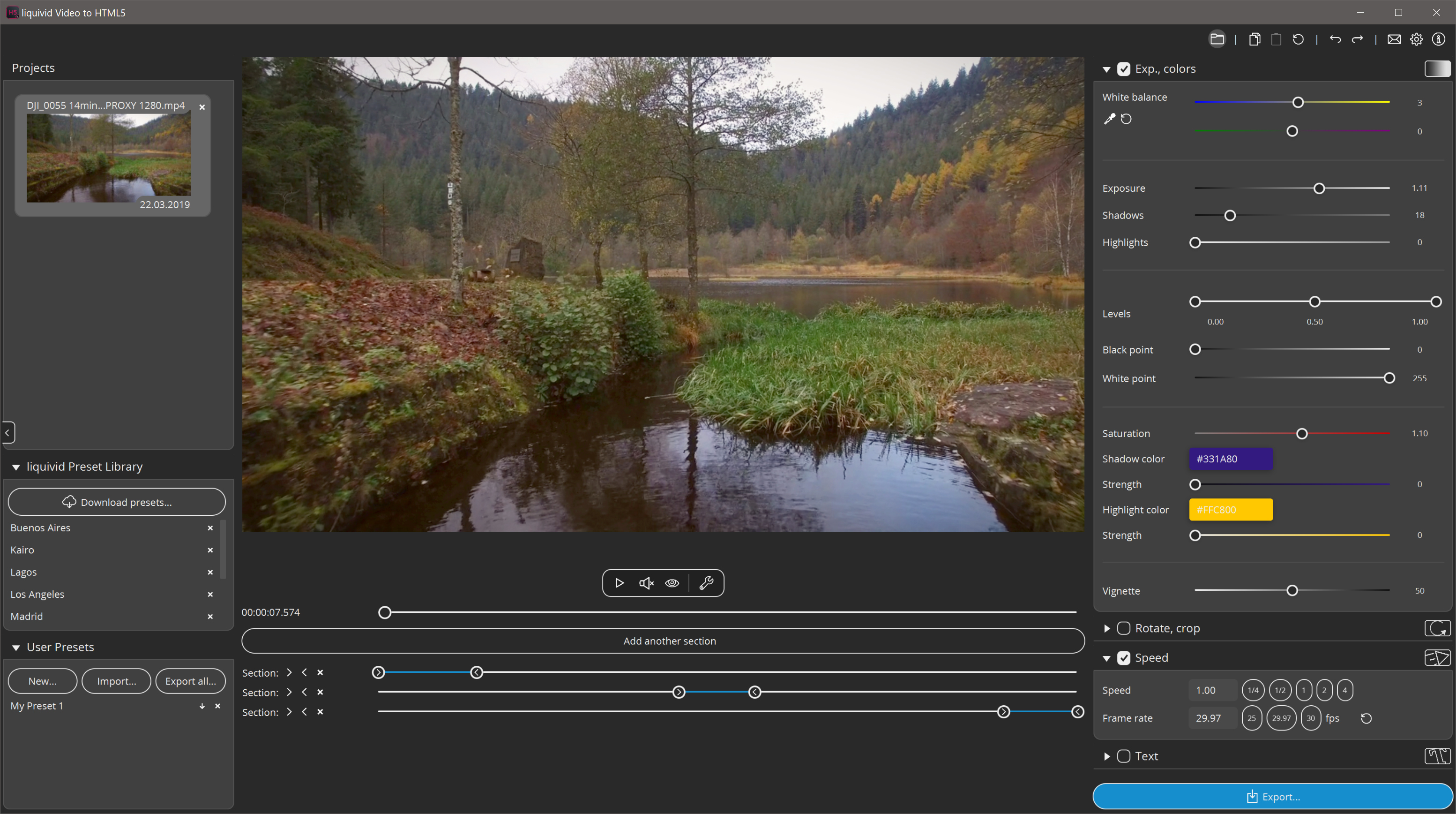Delete the Kairo preset with its x
This screenshot has height=814, width=1456.
(209, 550)
